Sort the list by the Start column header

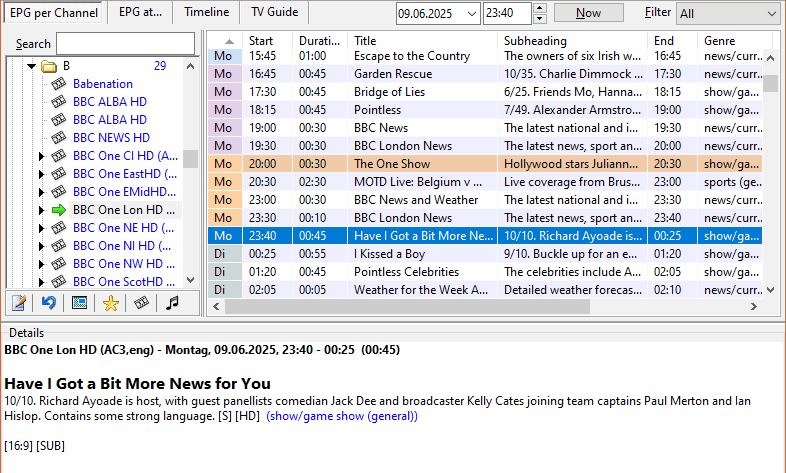pos(261,41)
